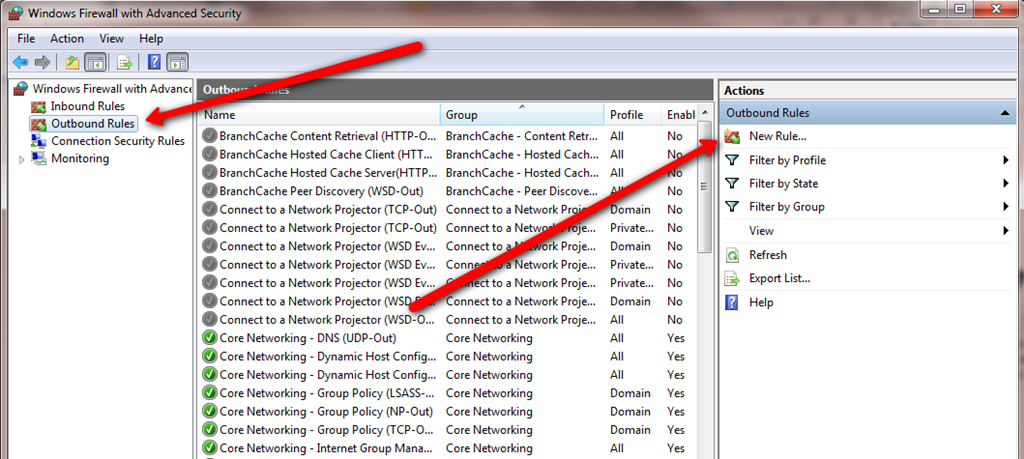Open the File menu

(x=26, y=39)
